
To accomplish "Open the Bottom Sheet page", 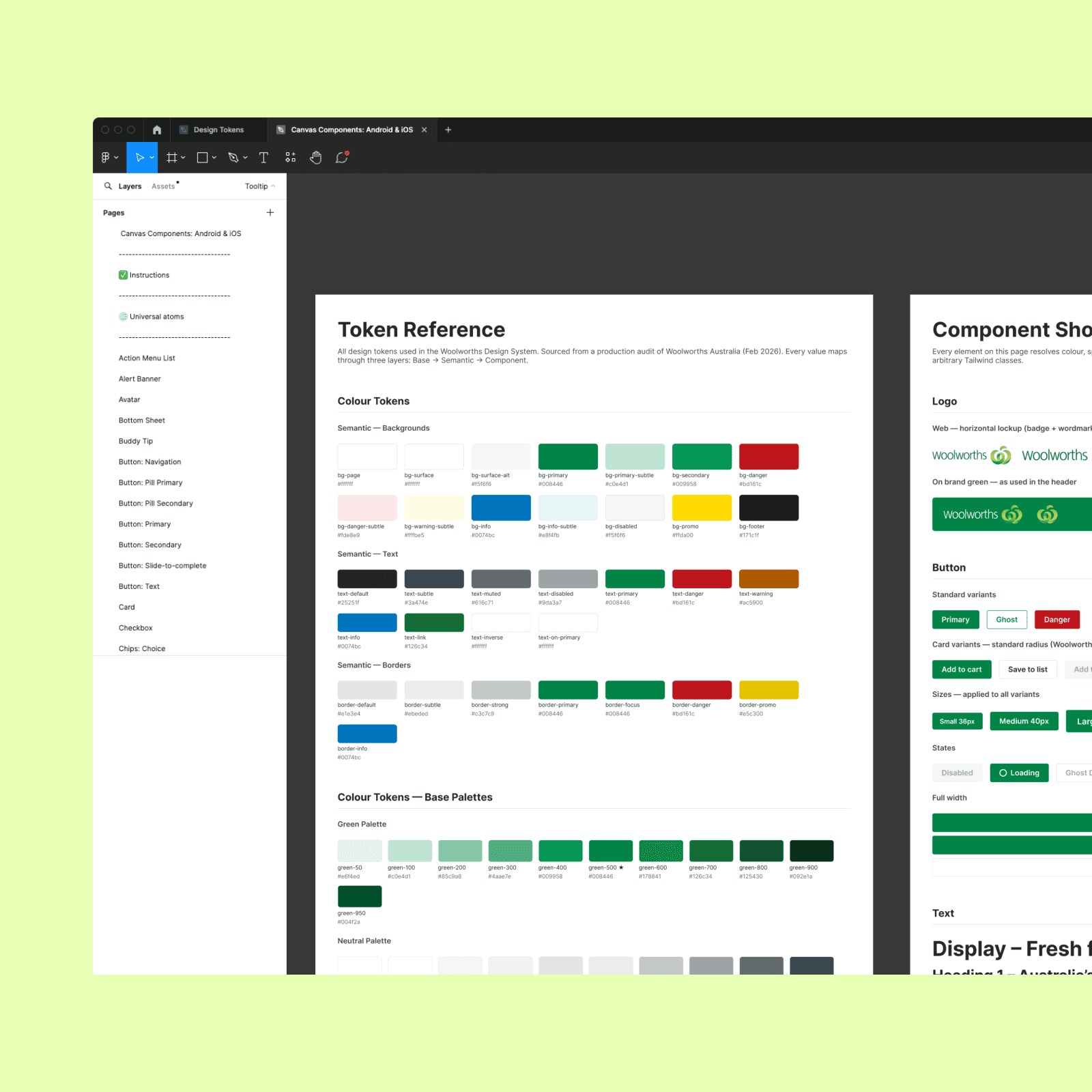I will click(142, 420).
